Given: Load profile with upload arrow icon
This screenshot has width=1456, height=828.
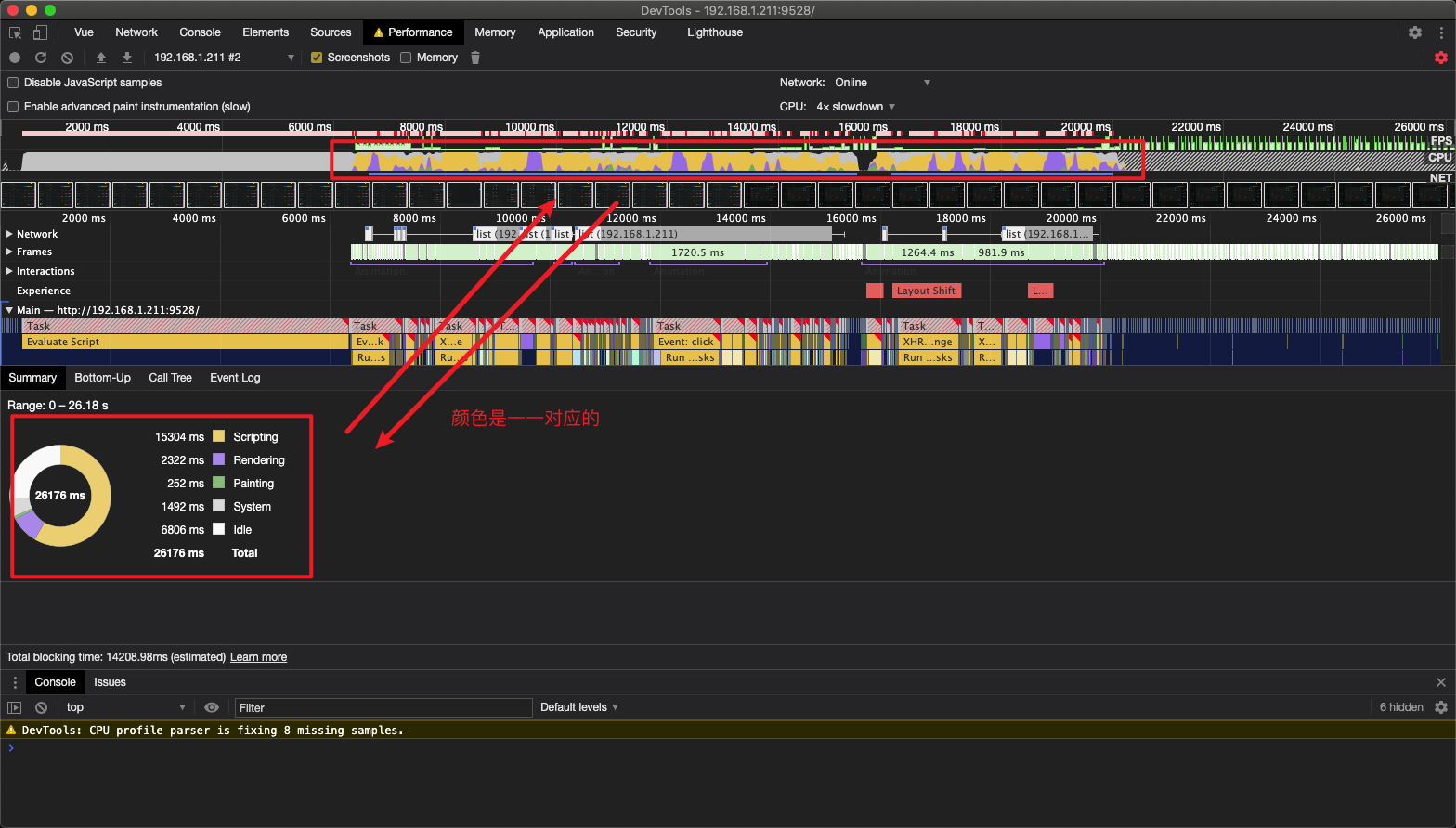Looking at the screenshot, I should (x=101, y=58).
